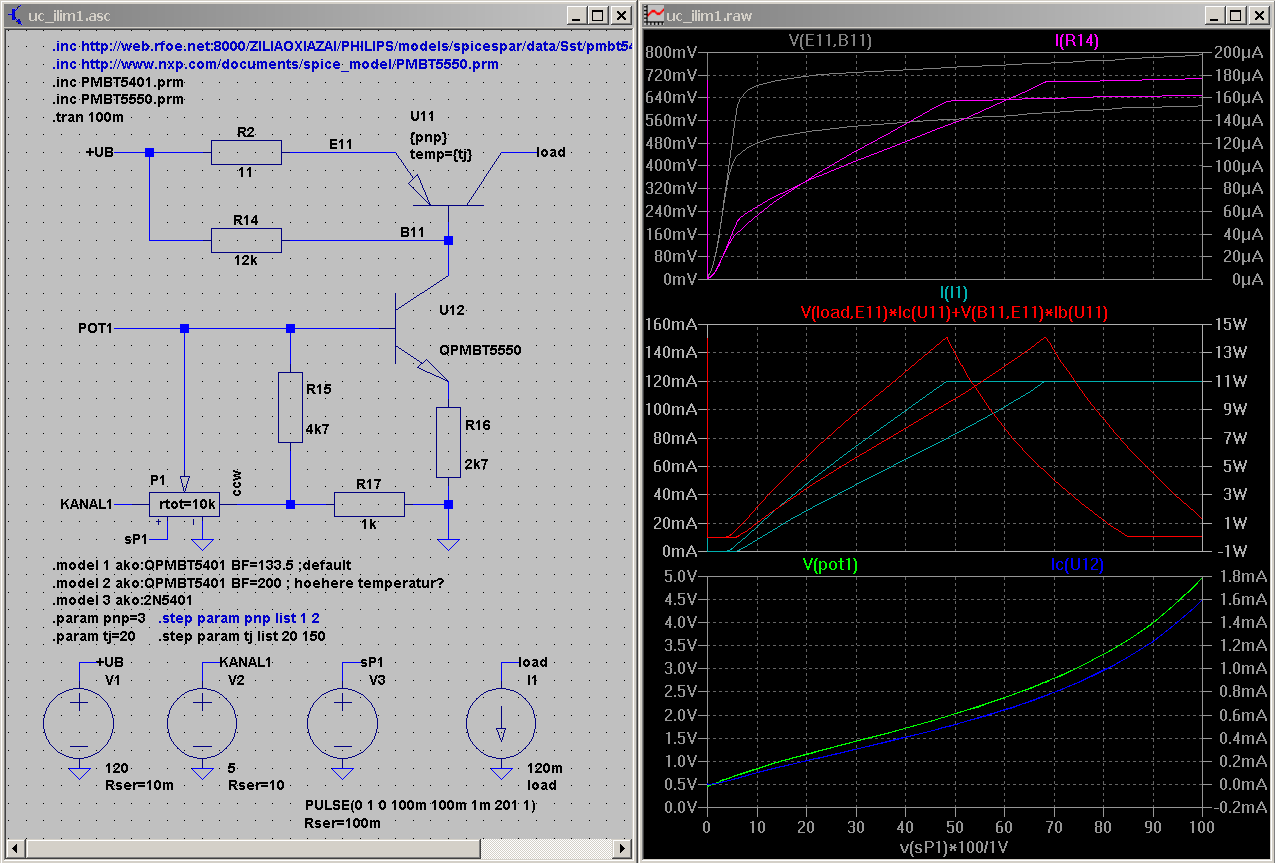The width and height of the screenshot is (1275, 863).
Task: Click the .param pnp=3 directive
Action: pos(98,619)
